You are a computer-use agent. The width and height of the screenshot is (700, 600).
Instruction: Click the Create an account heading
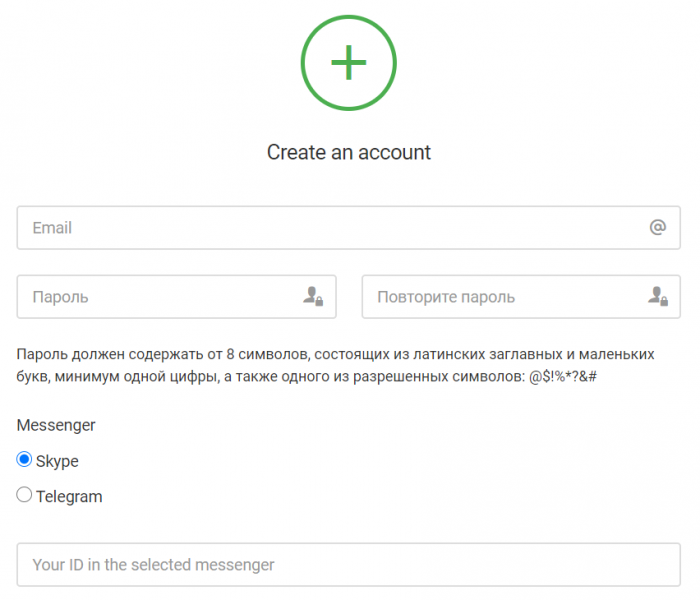(x=349, y=152)
